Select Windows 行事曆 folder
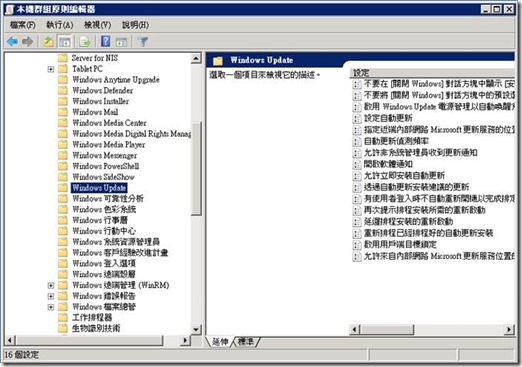This screenshot has height=367, width=522. (x=100, y=220)
